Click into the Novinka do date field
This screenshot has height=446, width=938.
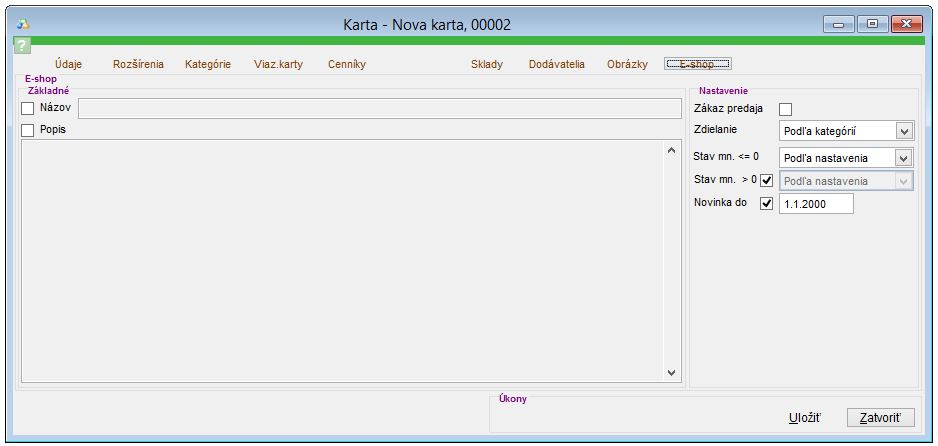[815, 204]
